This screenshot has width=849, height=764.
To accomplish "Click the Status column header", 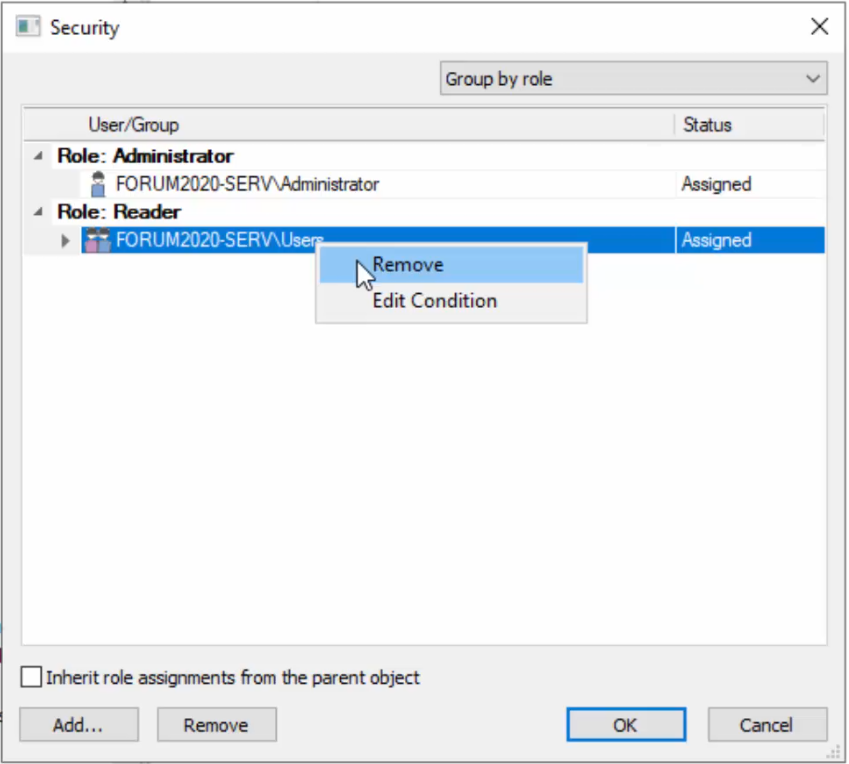I will [x=707, y=125].
